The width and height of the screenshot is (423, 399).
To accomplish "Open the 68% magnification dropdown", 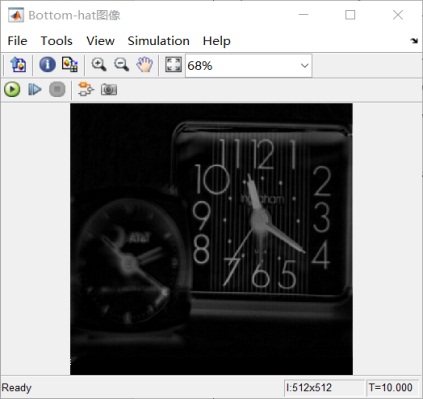I will click(x=249, y=66).
